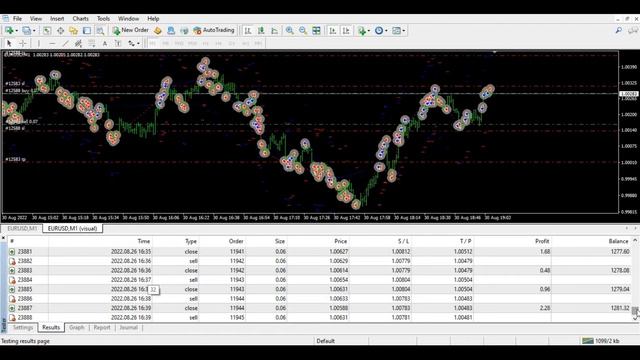Select results row 23881
The image size is (640, 360).
(x=320, y=252)
